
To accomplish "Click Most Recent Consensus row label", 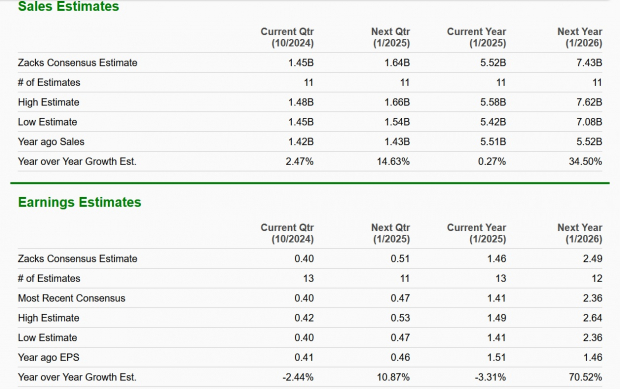I will pyautogui.click(x=72, y=298).
